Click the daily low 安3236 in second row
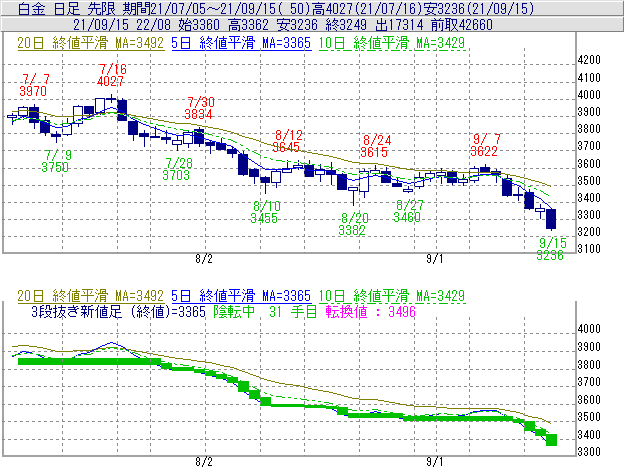 click(297, 25)
